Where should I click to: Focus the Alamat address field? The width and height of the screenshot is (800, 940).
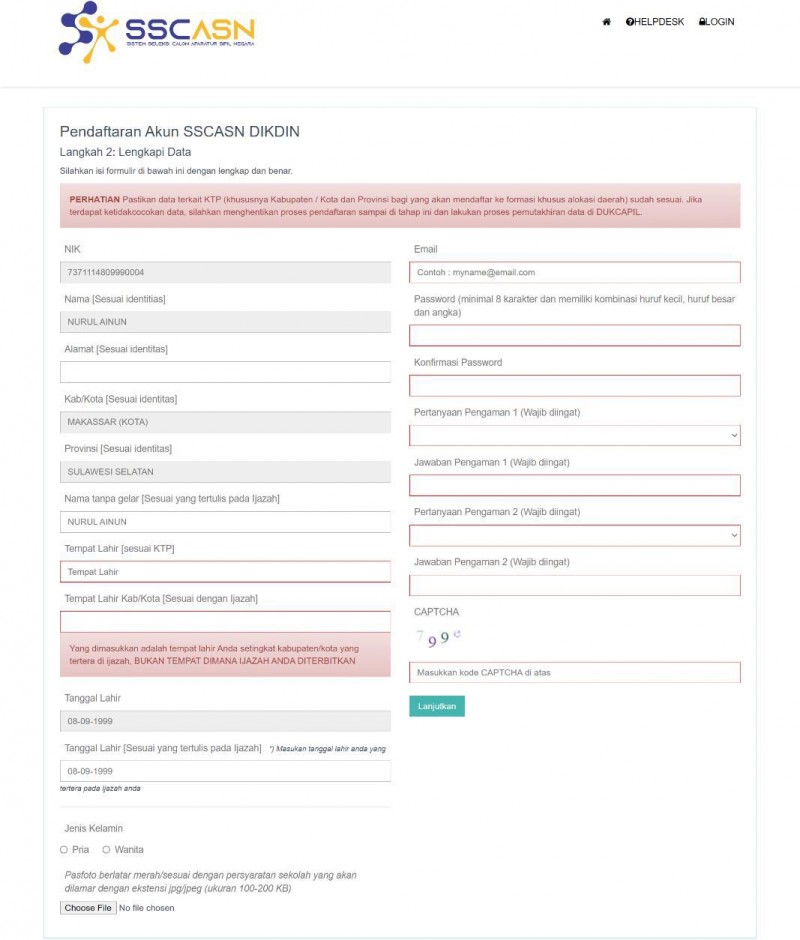coord(225,372)
